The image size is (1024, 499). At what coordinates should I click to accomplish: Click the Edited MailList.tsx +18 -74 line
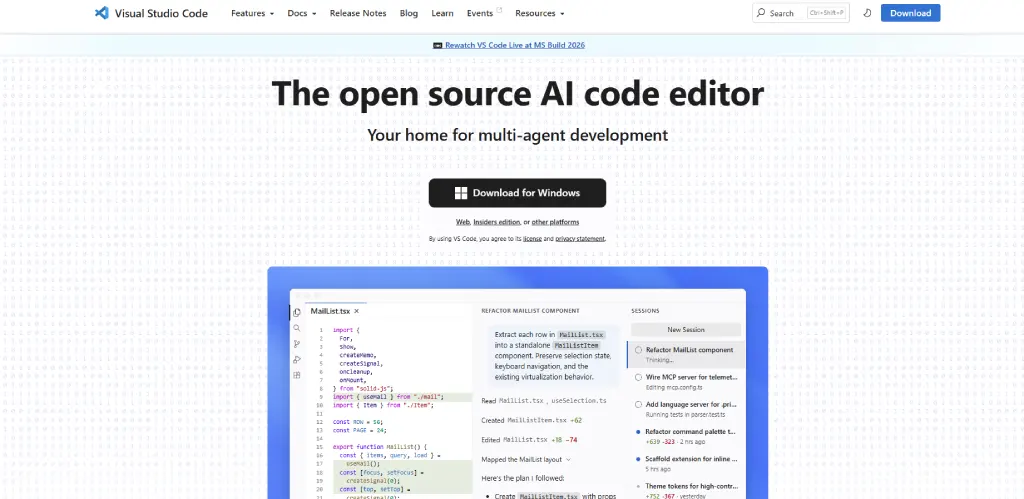tap(529, 440)
